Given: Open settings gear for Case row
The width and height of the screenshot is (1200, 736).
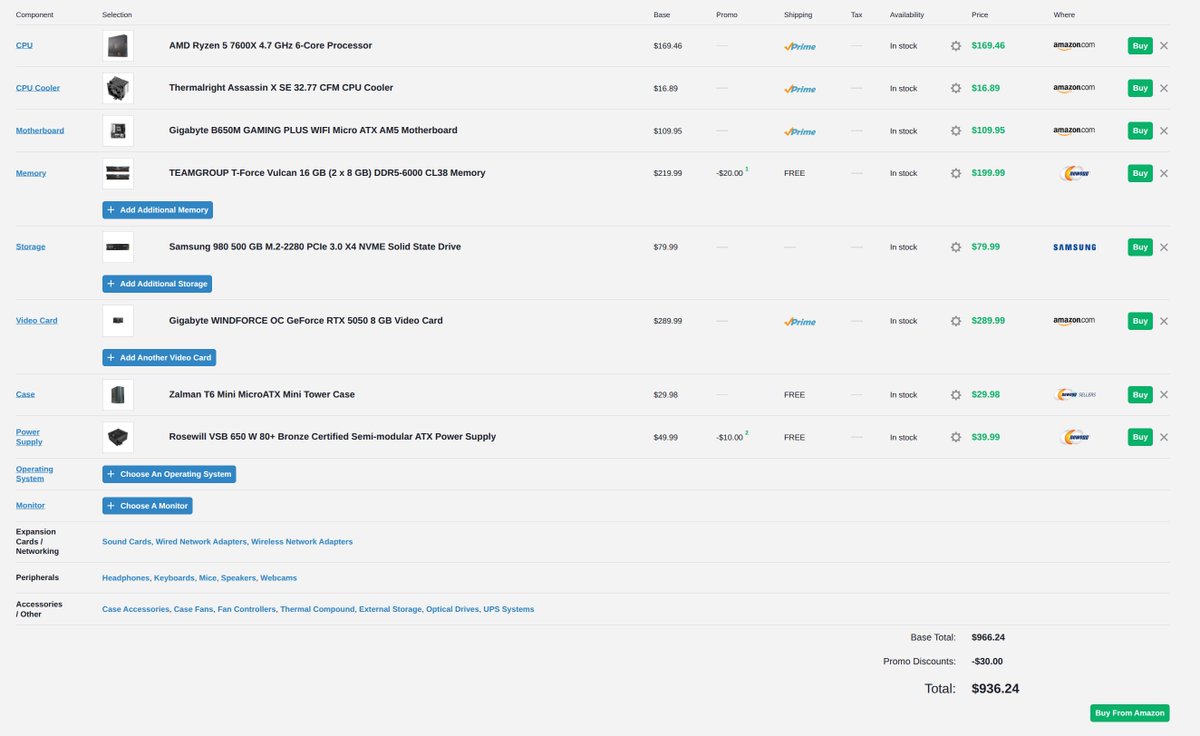Looking at the screenshot, I should click(956, 395).
